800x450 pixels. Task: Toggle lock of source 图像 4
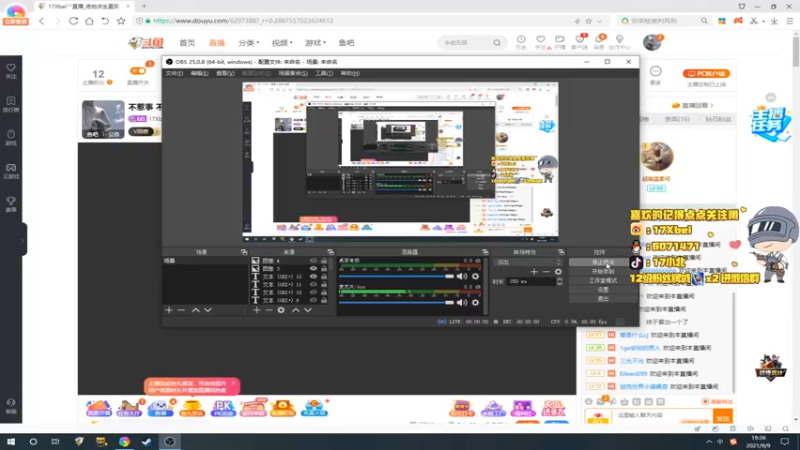tap(324, 261)
